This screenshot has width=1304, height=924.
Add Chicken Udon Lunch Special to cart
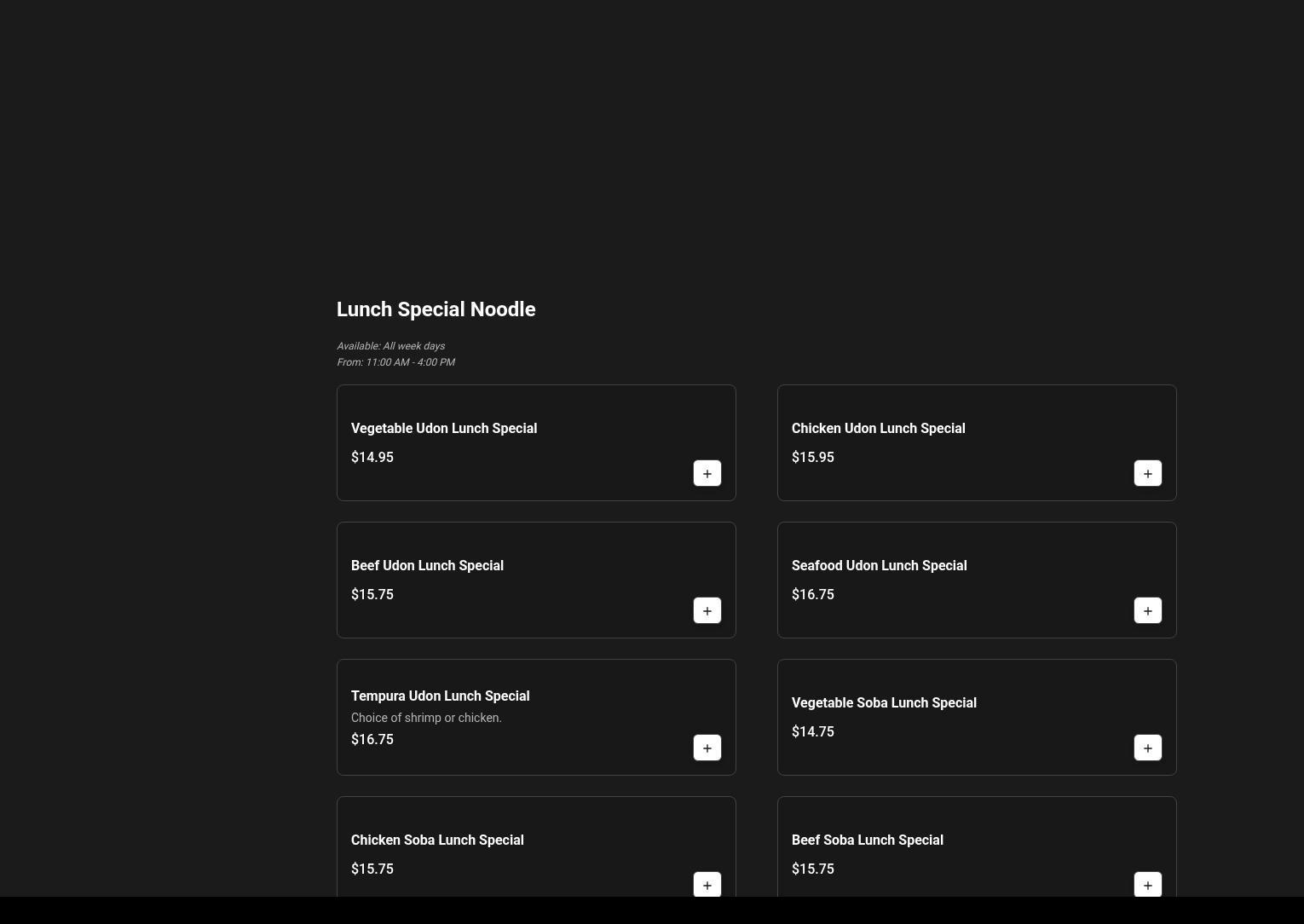click(x=1147, y=473)
